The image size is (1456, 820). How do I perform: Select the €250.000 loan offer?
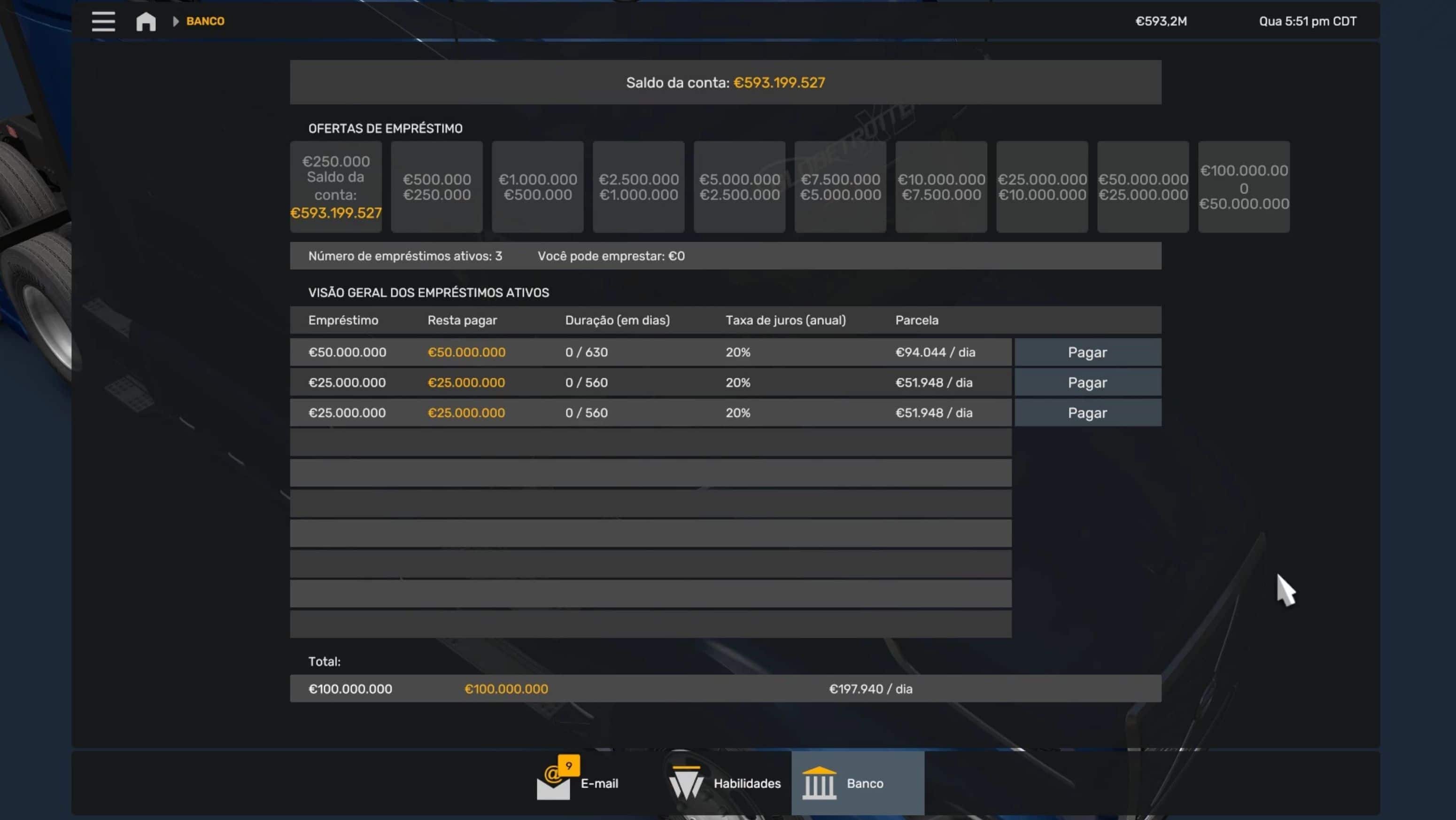pyautogui.click(x=336, y=187)
